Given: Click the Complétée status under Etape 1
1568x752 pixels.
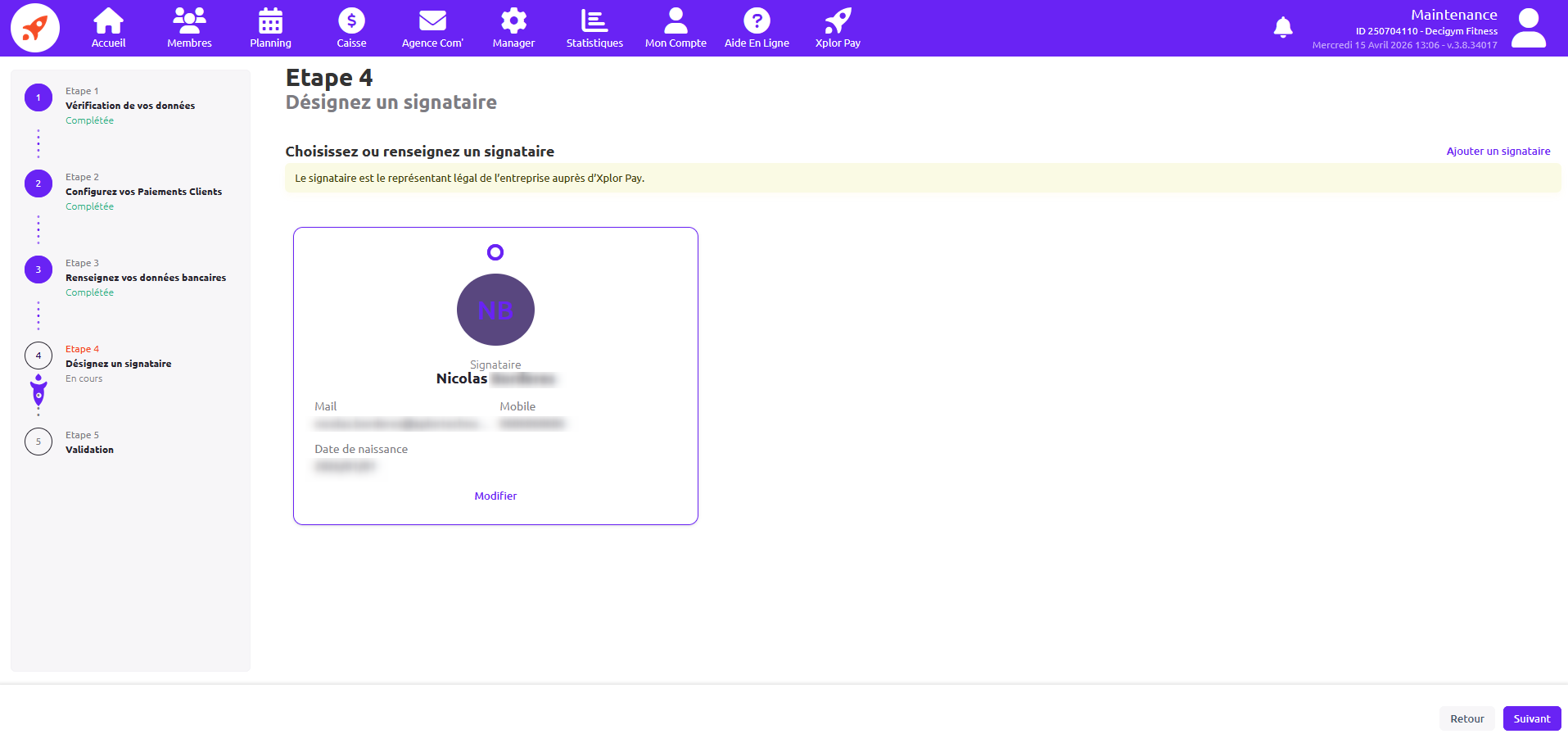Looking at the screenshot, I should (x=89, y=120).
